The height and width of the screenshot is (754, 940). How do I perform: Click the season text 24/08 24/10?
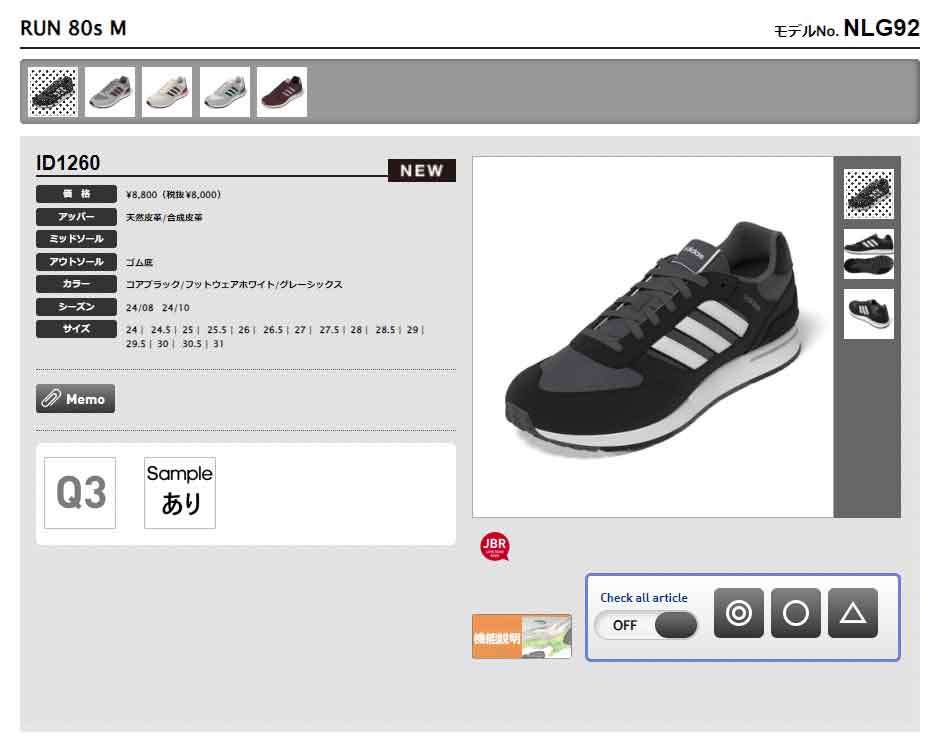(158, 307)
